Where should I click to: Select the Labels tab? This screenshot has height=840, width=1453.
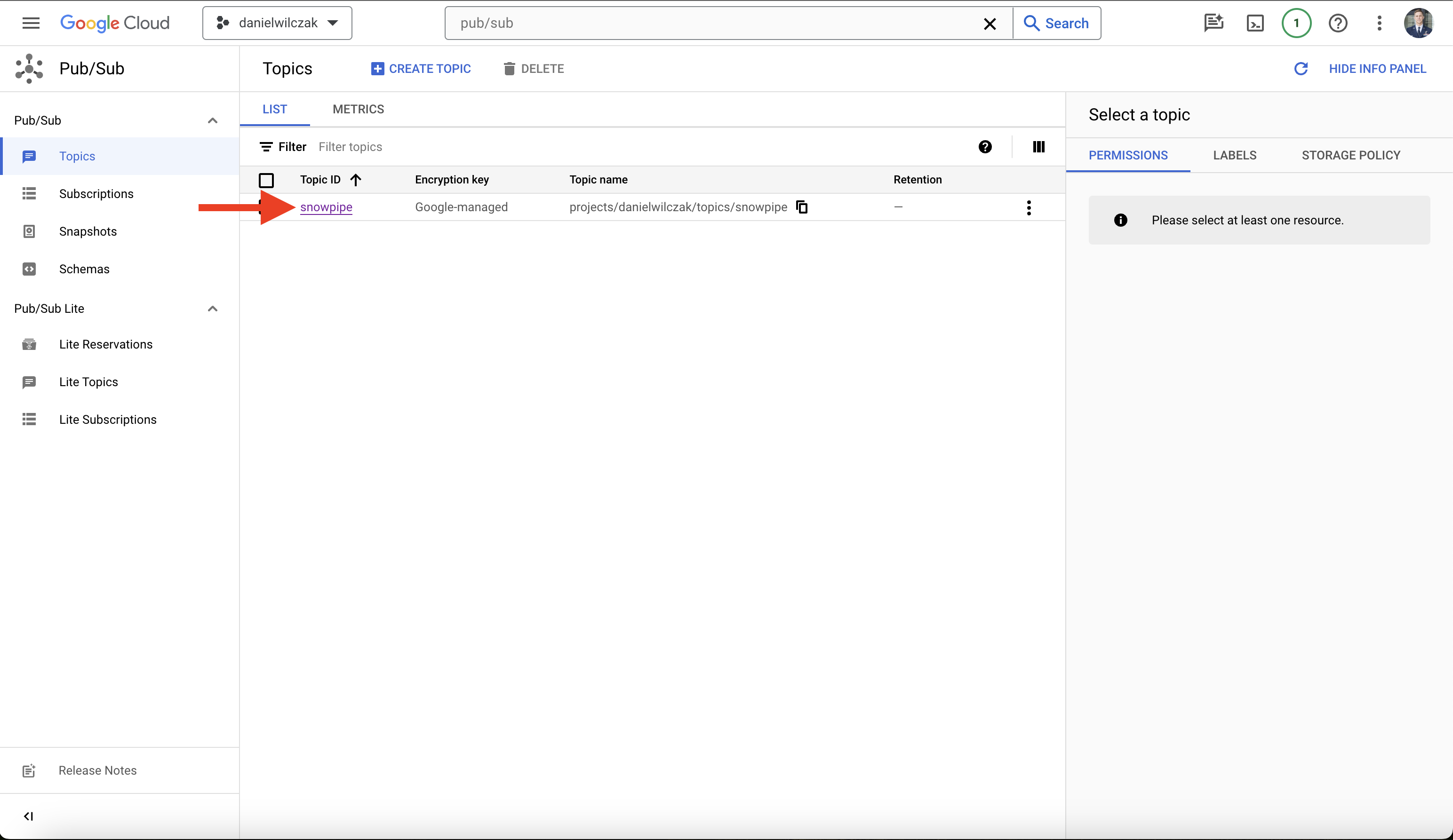click(x=1235, y=155)
